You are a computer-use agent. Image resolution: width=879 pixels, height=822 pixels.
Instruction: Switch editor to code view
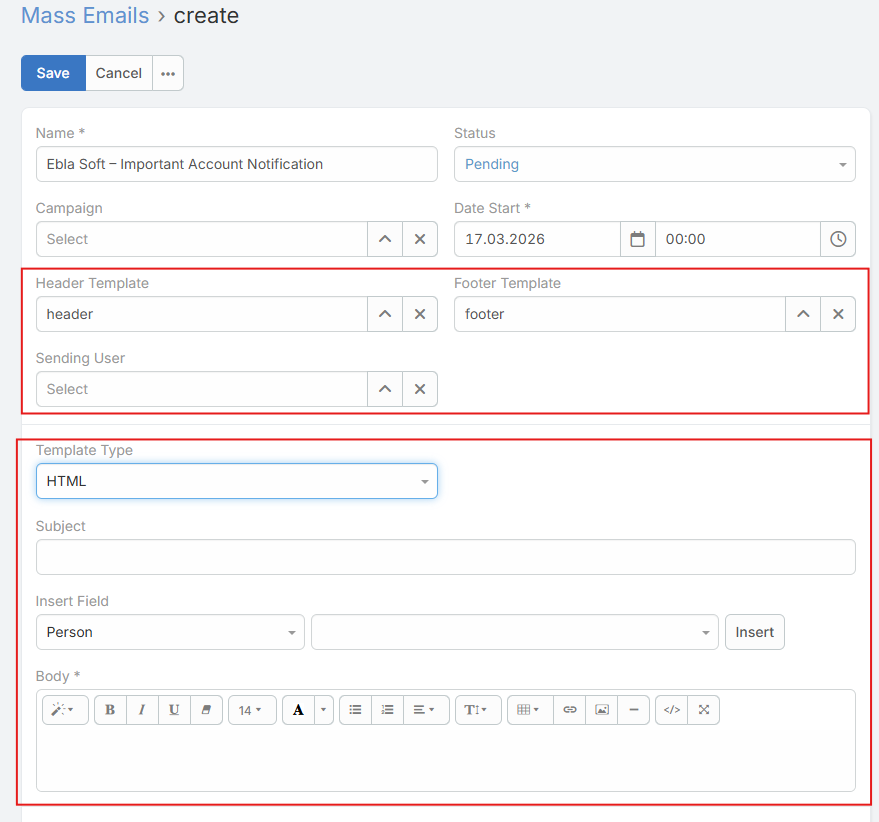click(672, 710)
